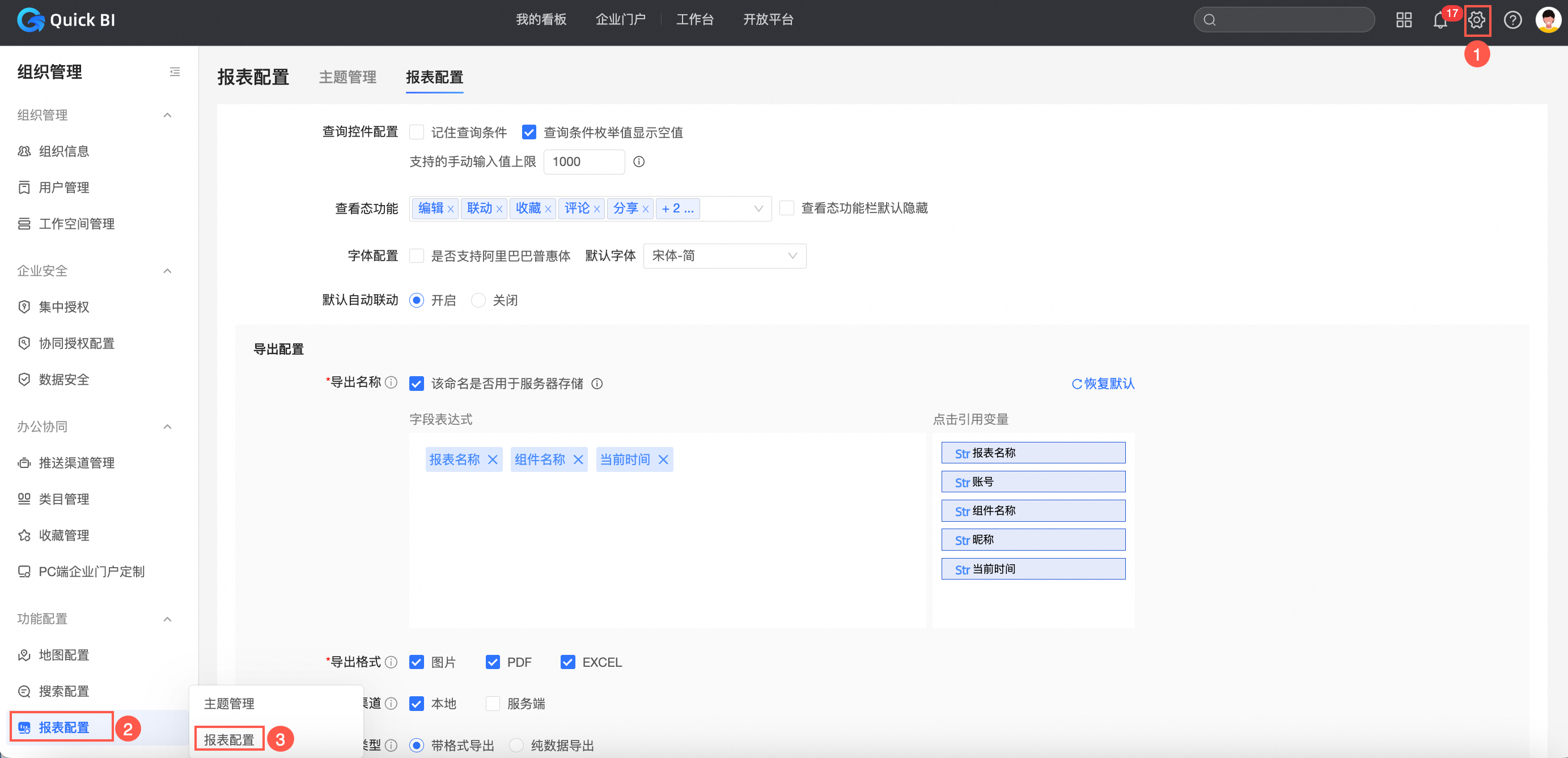Select 关闭 for 默认自动联动
Viewport: 1568px width, 758px height.
(478, 300)
